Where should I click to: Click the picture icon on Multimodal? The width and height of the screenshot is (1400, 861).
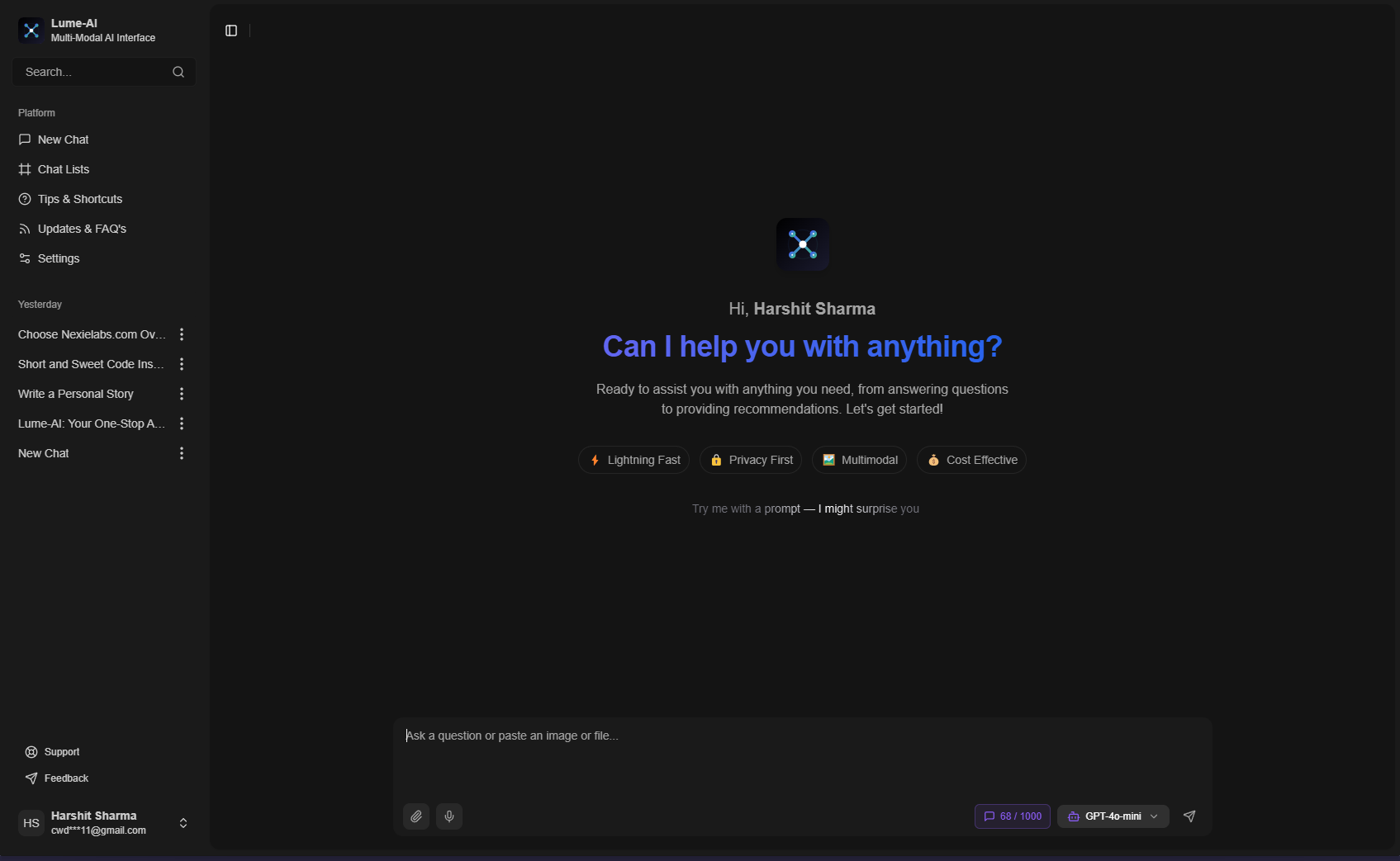click(x=828, y=460)
